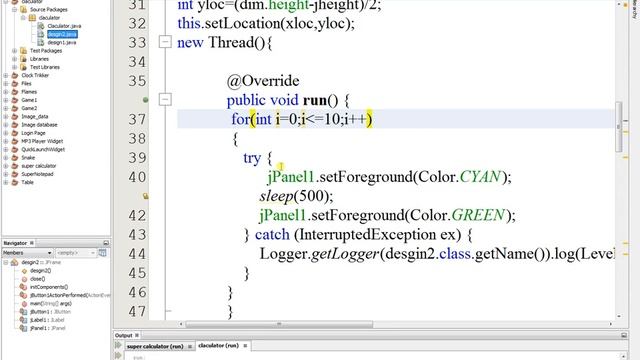Select jPanel1 field in Navigator
This screenshot has height=360, width=640.
(47, 328)
